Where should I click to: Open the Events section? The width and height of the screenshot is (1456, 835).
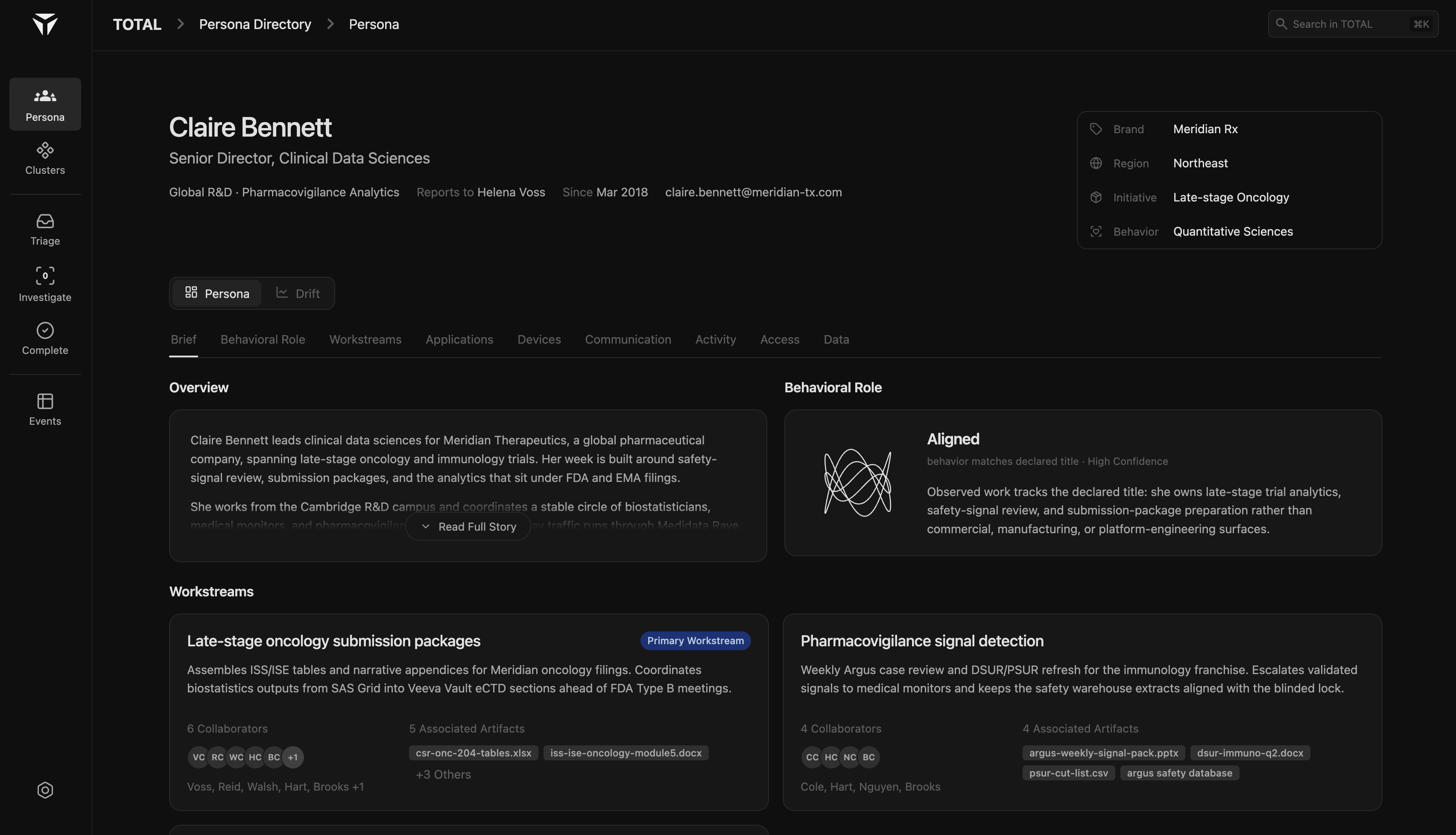[x=45, y=409]
